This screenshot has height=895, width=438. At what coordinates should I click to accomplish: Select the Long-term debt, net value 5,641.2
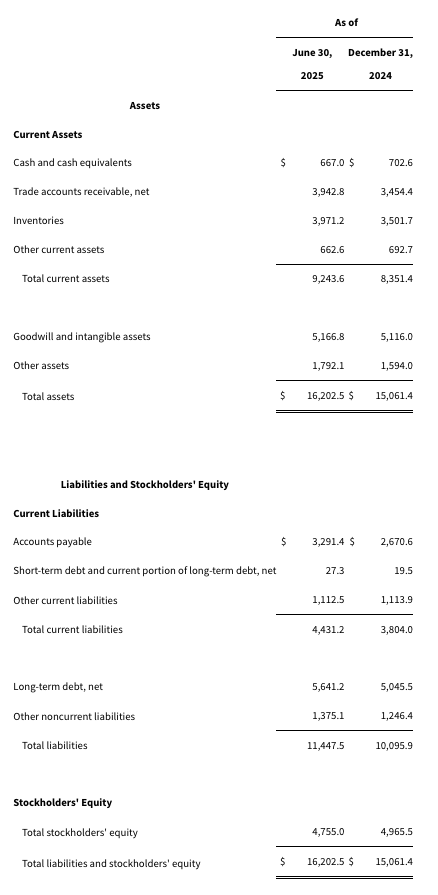(328, 687)
